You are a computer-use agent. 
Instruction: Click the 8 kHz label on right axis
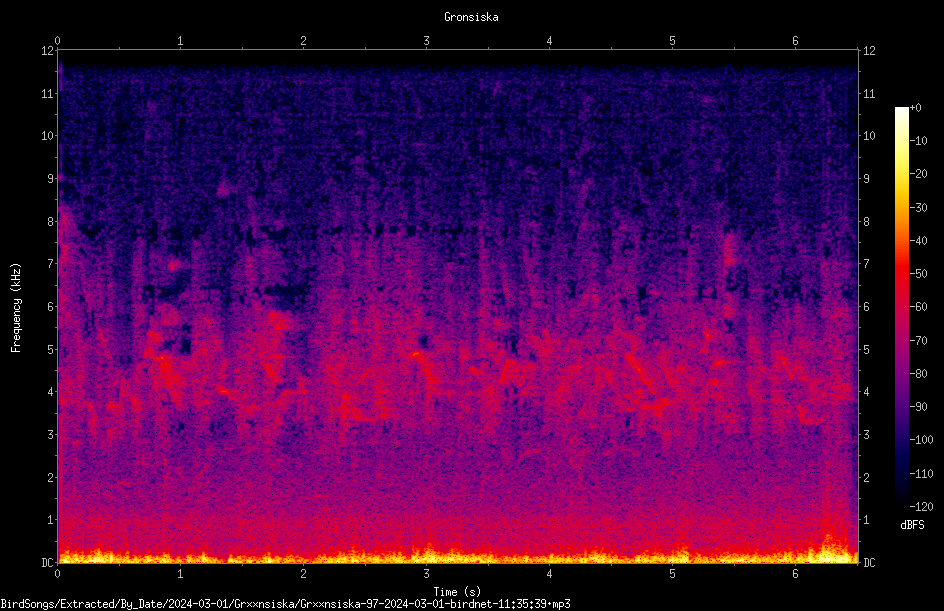pyautogui.click(x=866, y=222)
